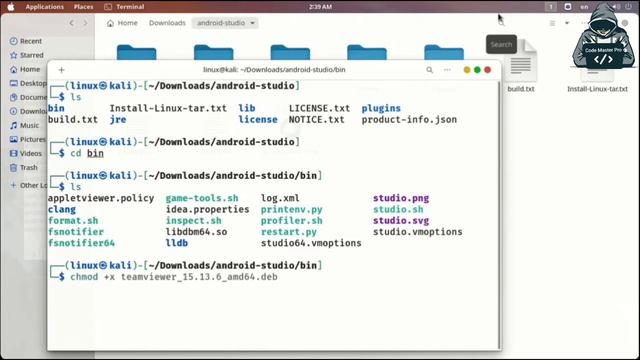Click Other Locations in the sidebar
The width and height of the screenshot is (640, 360).
(28, 185)
